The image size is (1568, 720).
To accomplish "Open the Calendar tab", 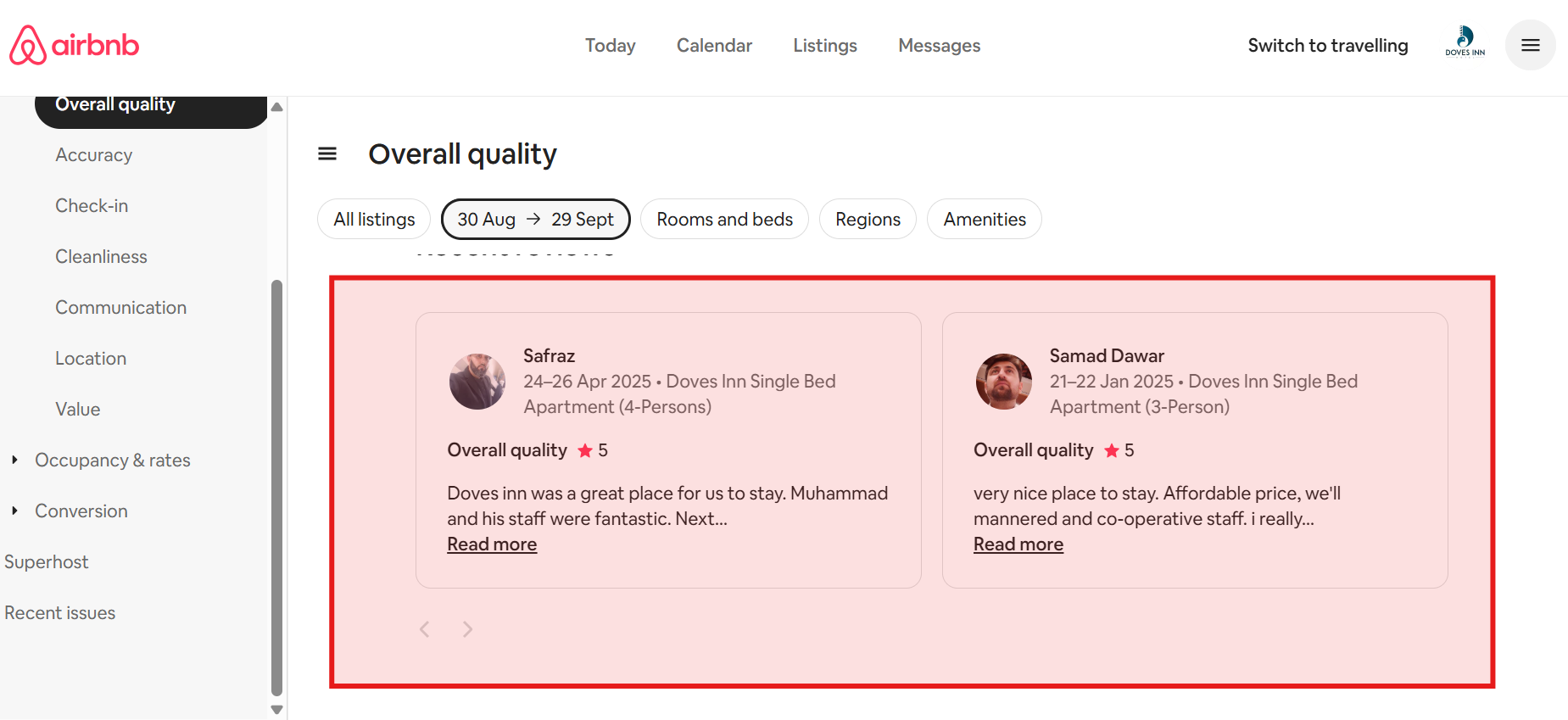I will (x=714, y=46).
